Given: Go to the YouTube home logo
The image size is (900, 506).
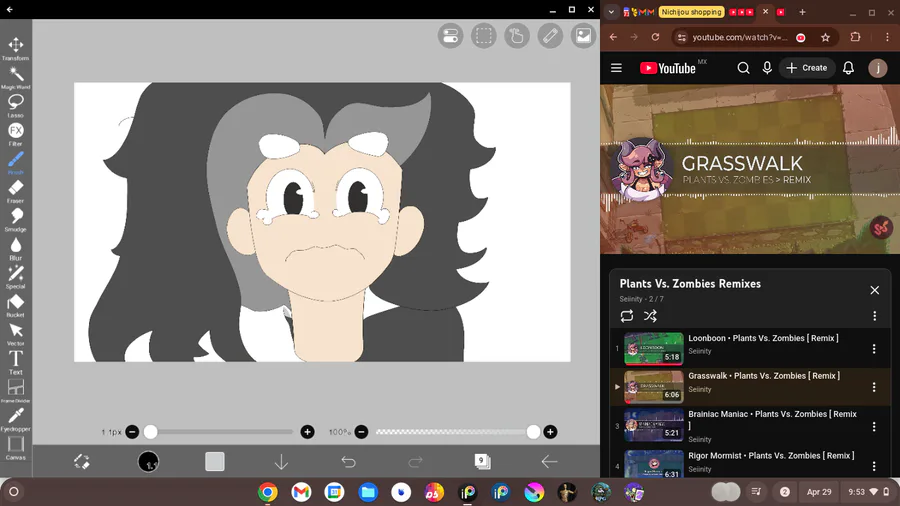Looking at the screenshot, I should [x=668, y=68].
